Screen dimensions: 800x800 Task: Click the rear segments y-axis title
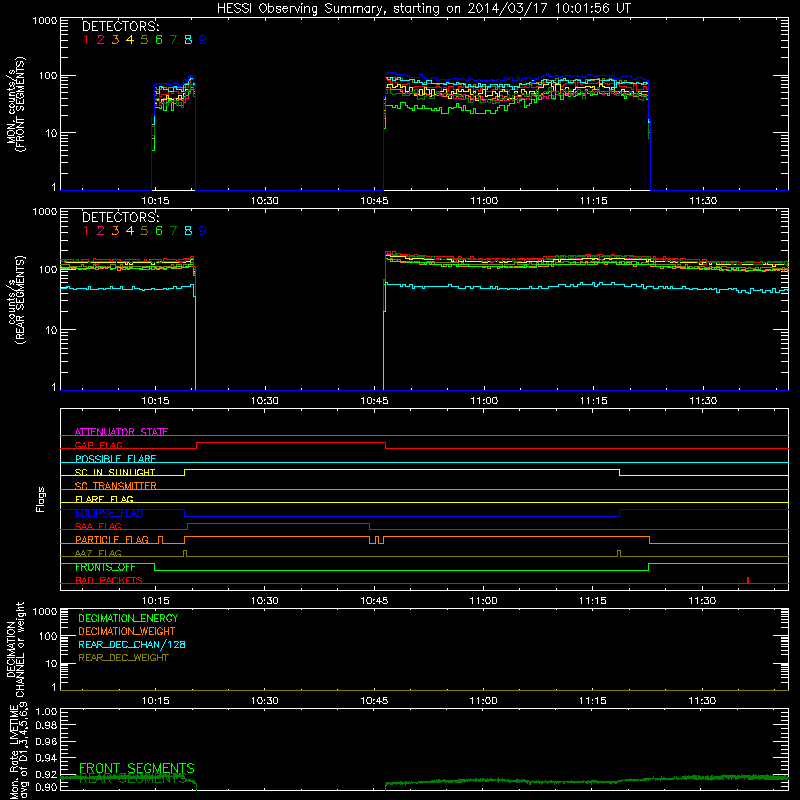pos(15,300)
